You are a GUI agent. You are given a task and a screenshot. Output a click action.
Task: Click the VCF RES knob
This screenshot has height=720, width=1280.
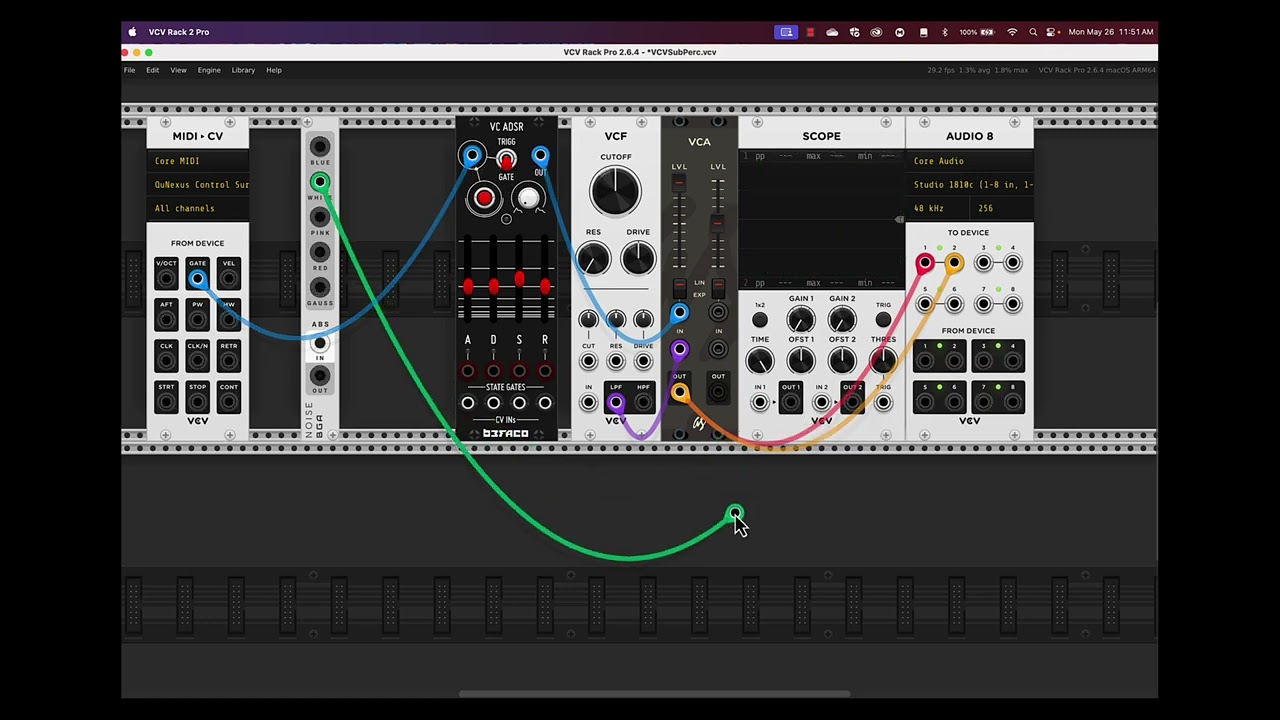point(593,259)
